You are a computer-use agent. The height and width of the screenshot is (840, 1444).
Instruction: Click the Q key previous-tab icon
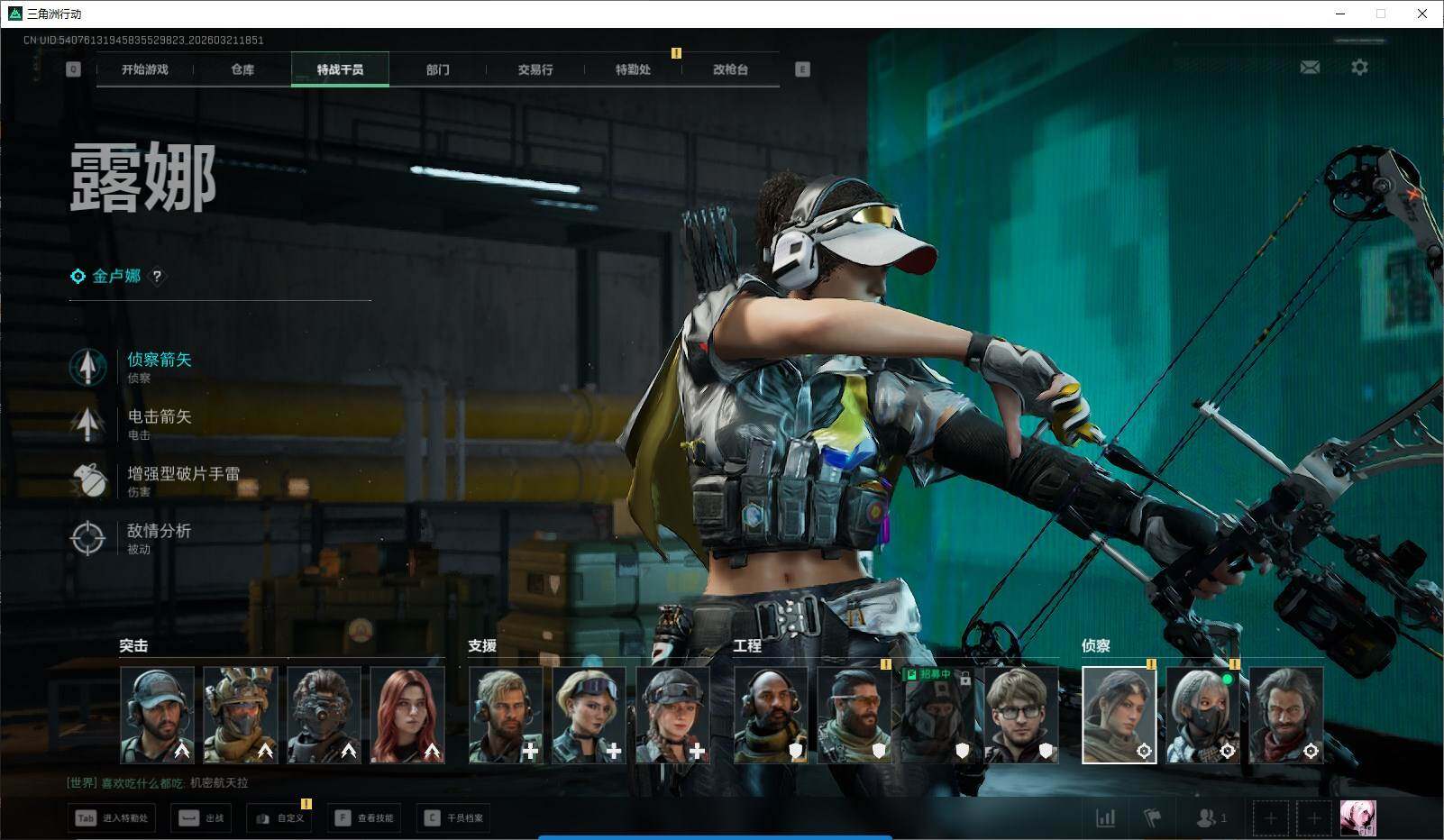pyautogui.click(x=74, y=69)
